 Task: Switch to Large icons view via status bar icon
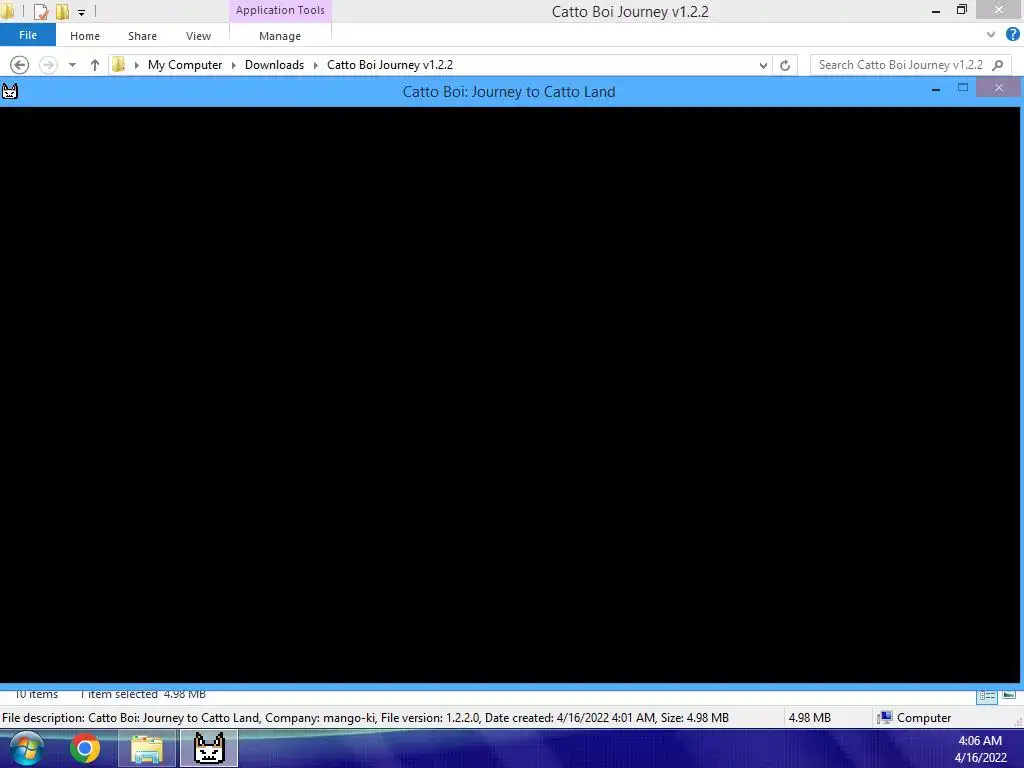click(1009, 696)
